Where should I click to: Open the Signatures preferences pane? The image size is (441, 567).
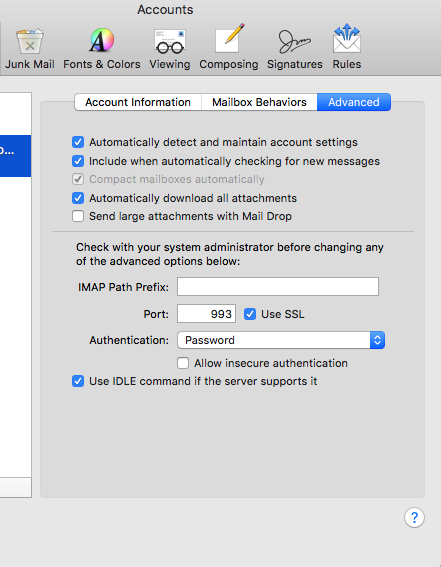[295, 49]
